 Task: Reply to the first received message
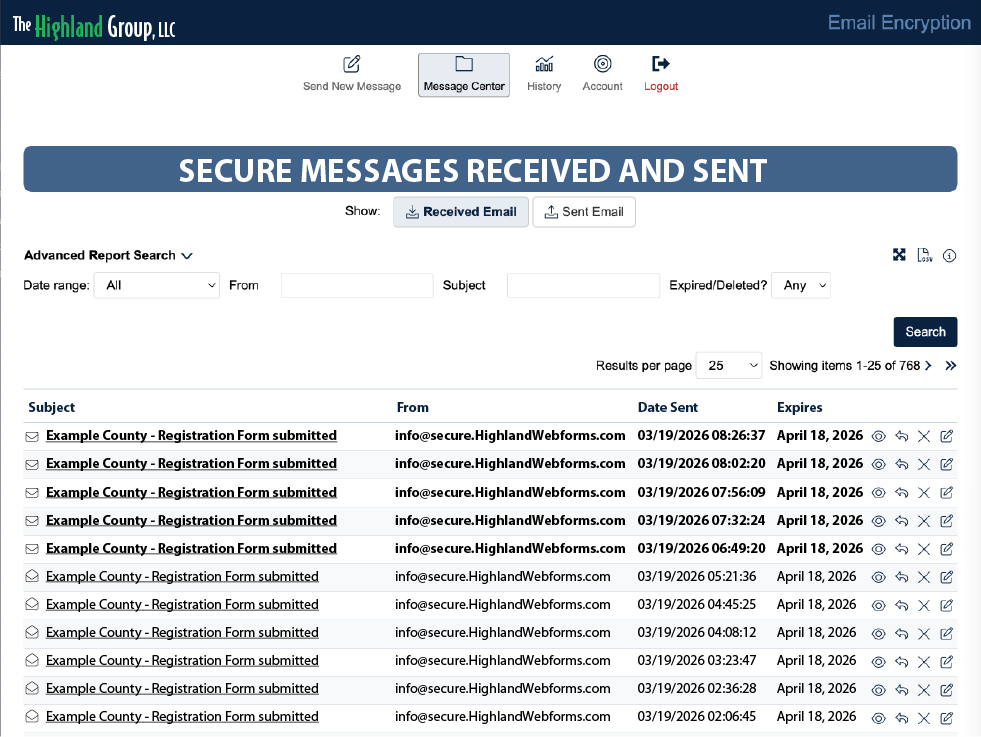[901, 436]
